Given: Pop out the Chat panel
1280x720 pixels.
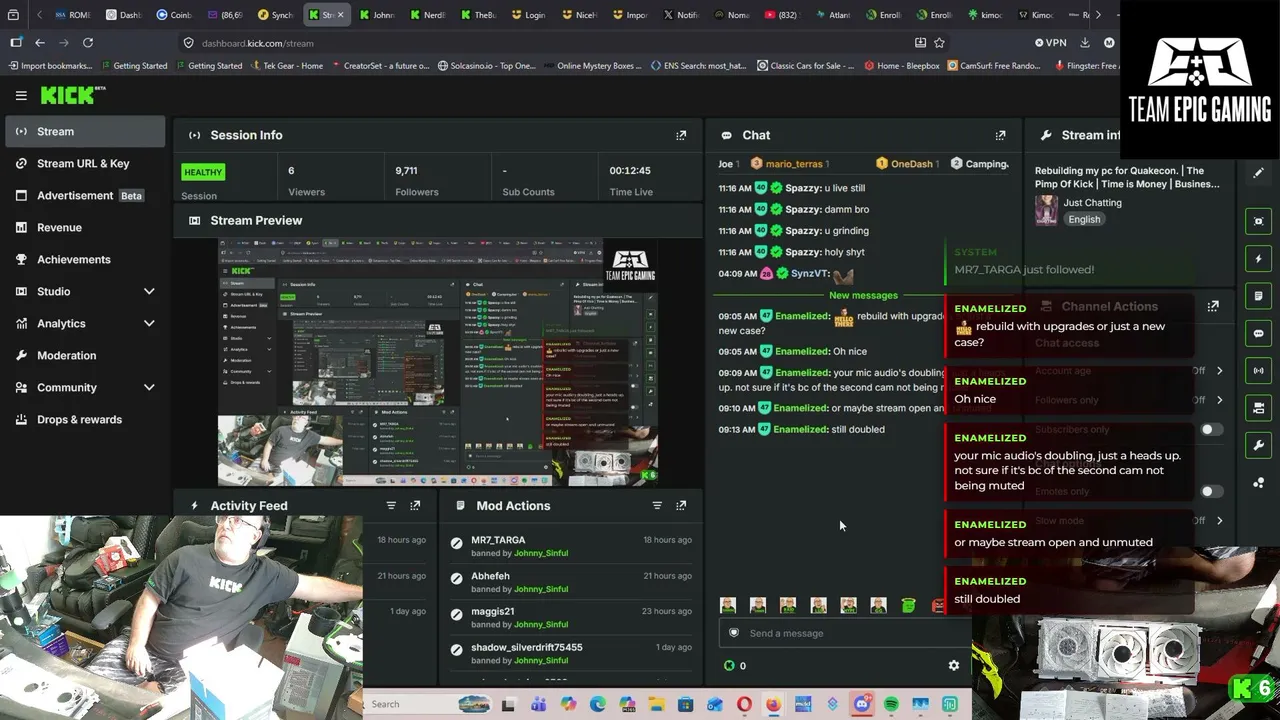Looking at the screenshot, I should (1000, 135).
